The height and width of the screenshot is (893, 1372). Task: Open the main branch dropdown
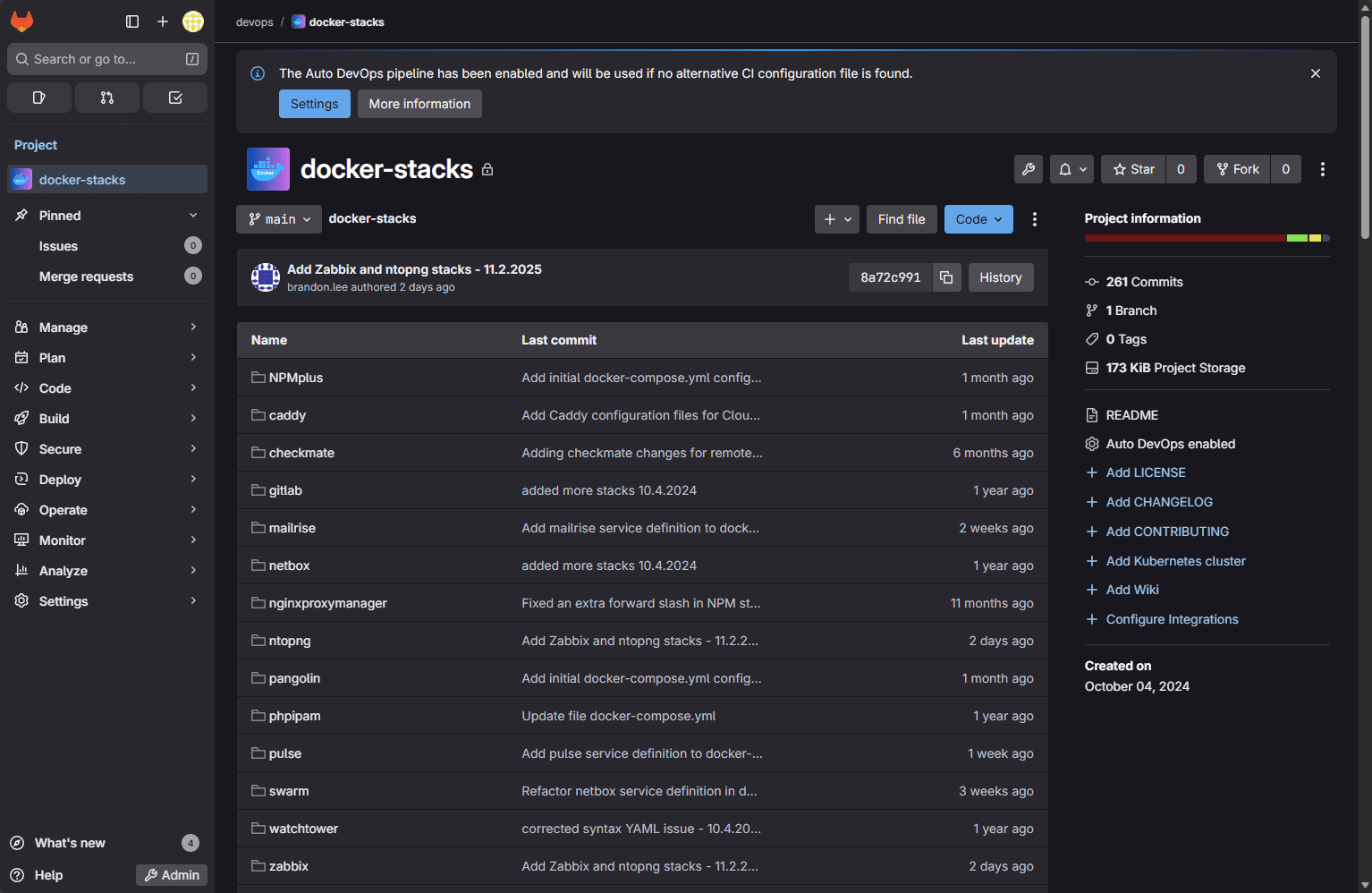click(278, 218)
